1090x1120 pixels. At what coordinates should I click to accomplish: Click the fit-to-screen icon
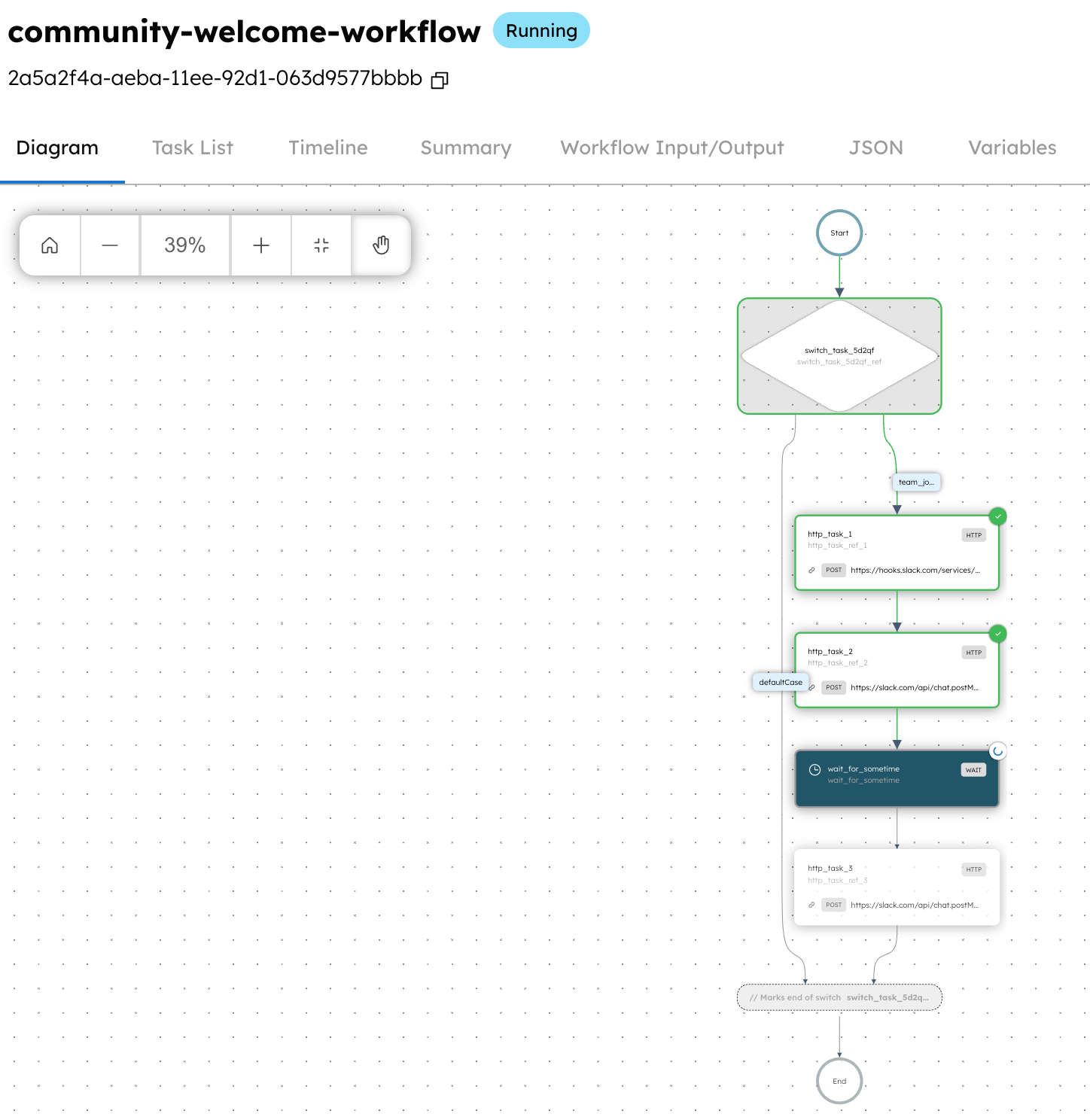pos(321,245)
